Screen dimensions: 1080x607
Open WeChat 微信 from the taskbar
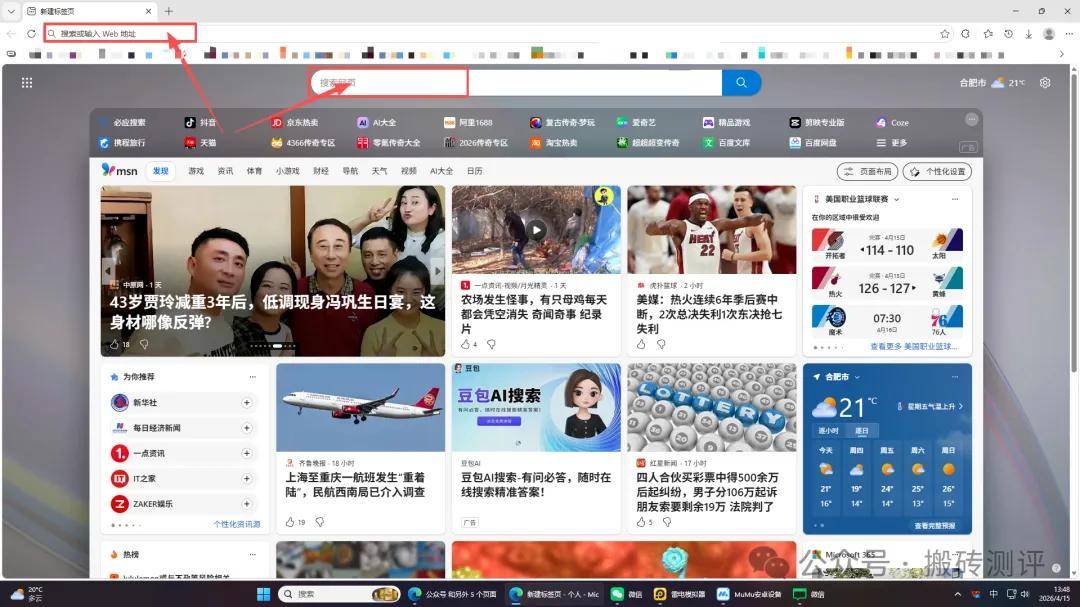coord(627,594)
